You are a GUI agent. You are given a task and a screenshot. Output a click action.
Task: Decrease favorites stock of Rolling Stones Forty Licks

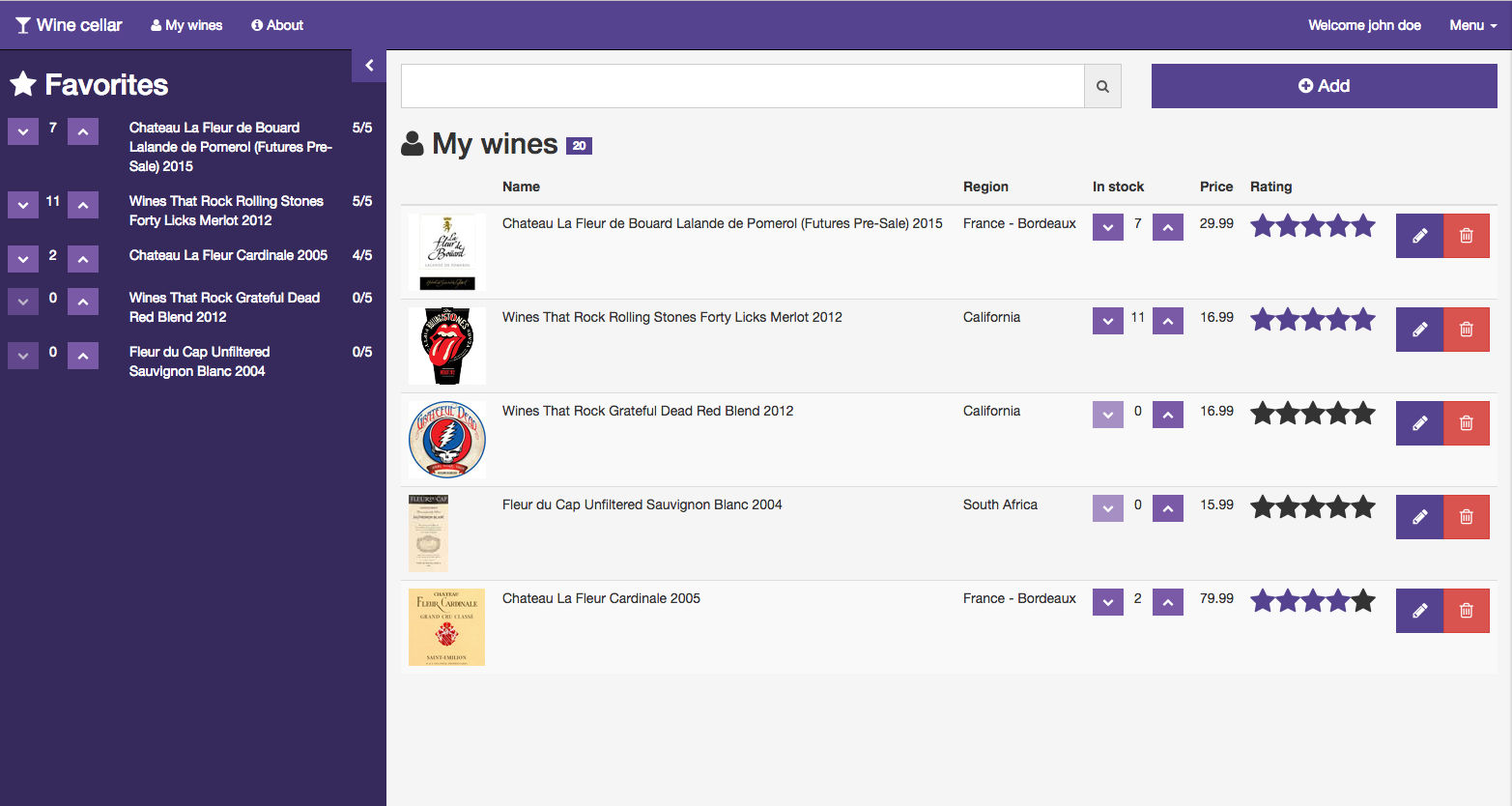23,205
